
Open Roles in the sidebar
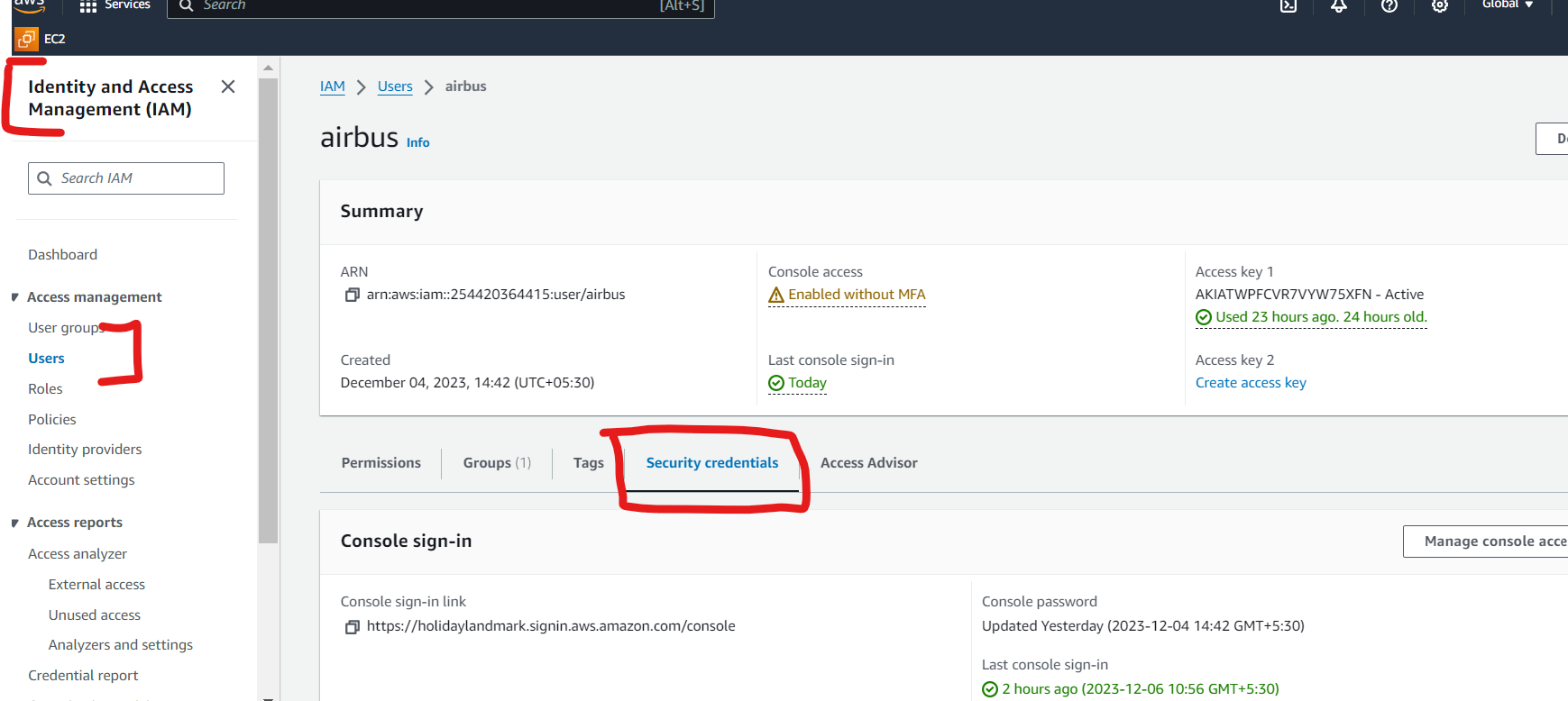click(45, 389)
